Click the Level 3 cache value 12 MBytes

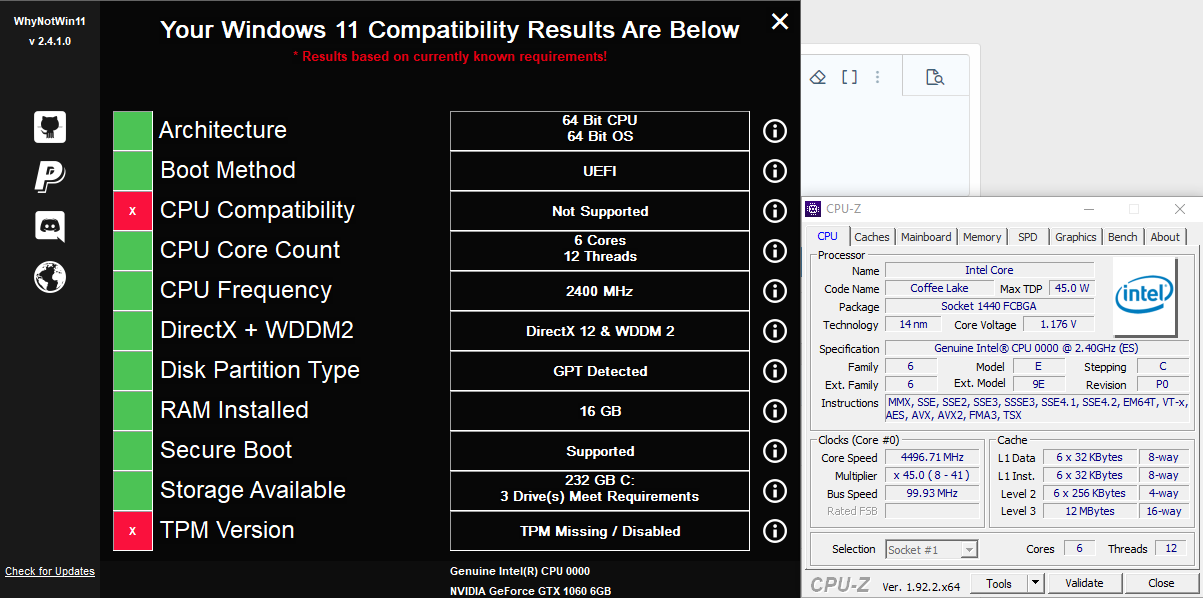(x=1091, y=511)
